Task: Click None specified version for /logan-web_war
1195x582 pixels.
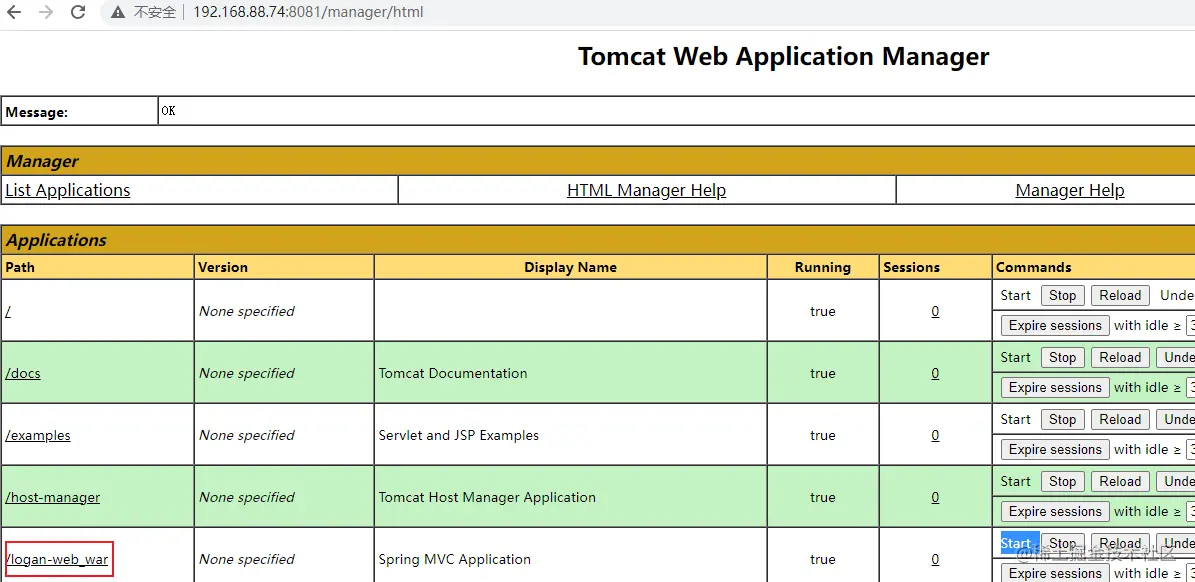Action: (x=247, y=559)
